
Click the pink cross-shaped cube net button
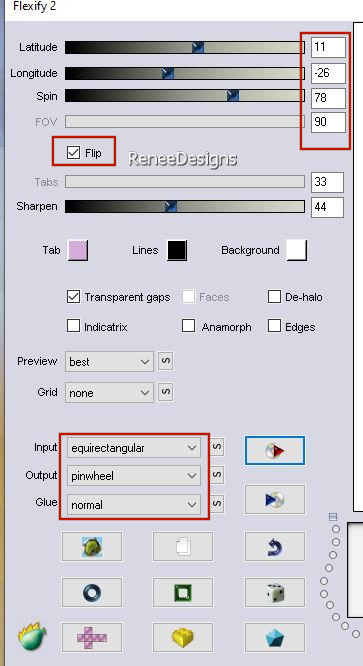click(x=92, y=638)
